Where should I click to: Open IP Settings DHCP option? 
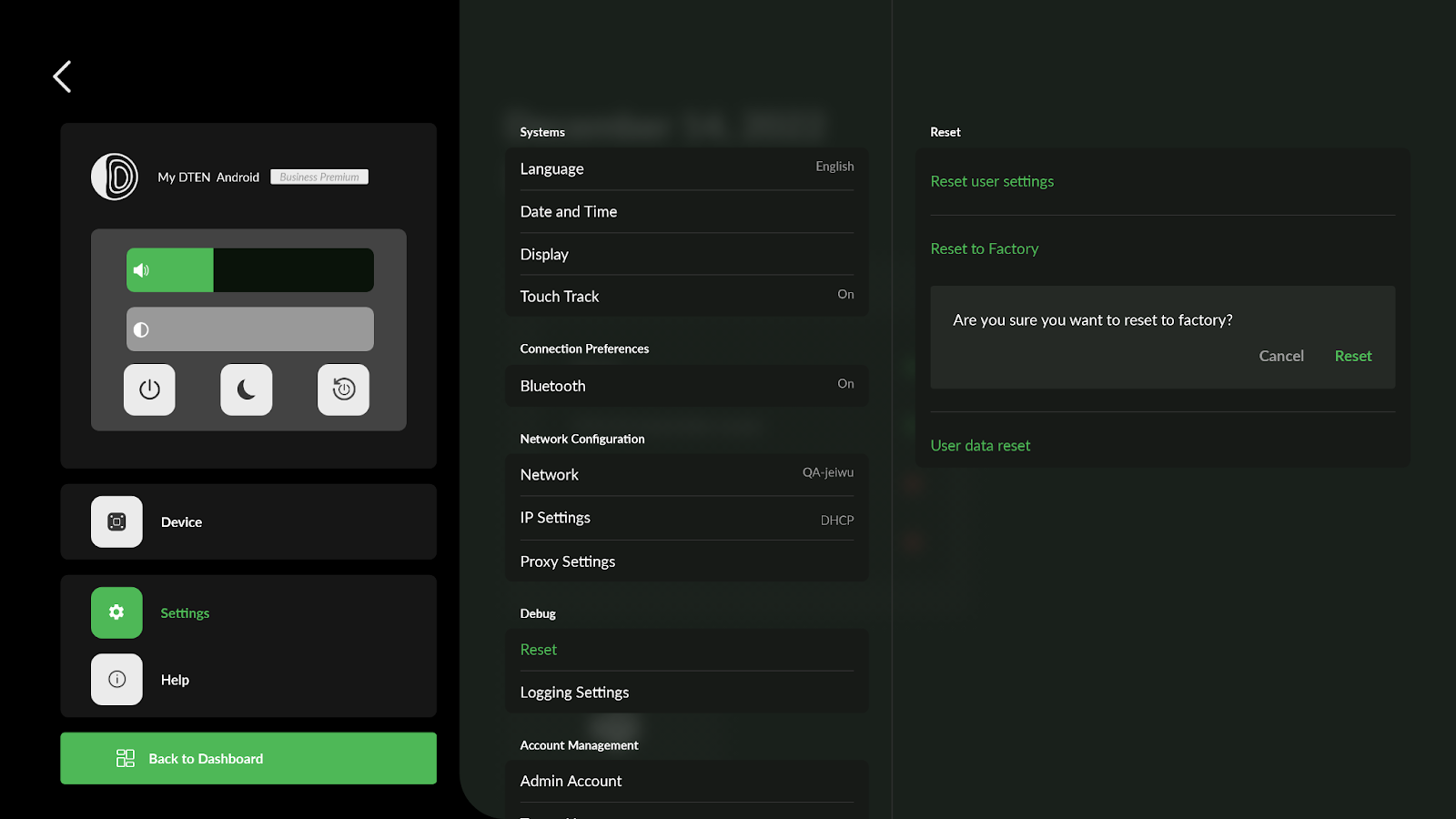(687, 518)
